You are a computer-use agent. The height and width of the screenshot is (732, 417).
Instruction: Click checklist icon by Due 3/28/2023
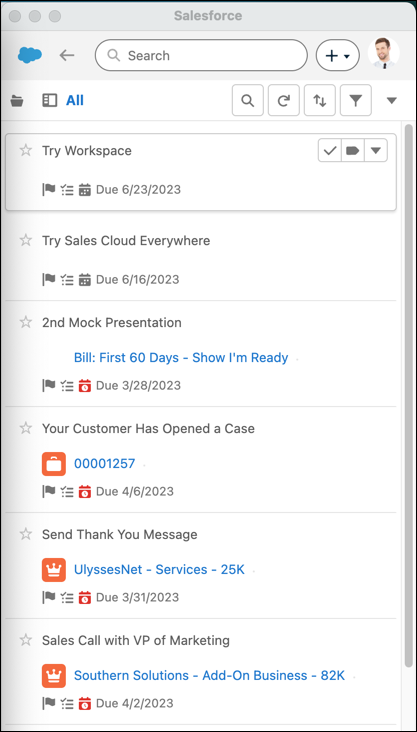coord(67,386)
